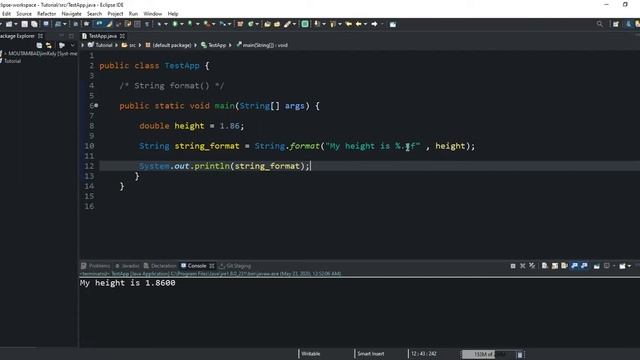Screen dimensions: 640x360
Task: Switch to the Problems tab
Action: coord(96,266)
